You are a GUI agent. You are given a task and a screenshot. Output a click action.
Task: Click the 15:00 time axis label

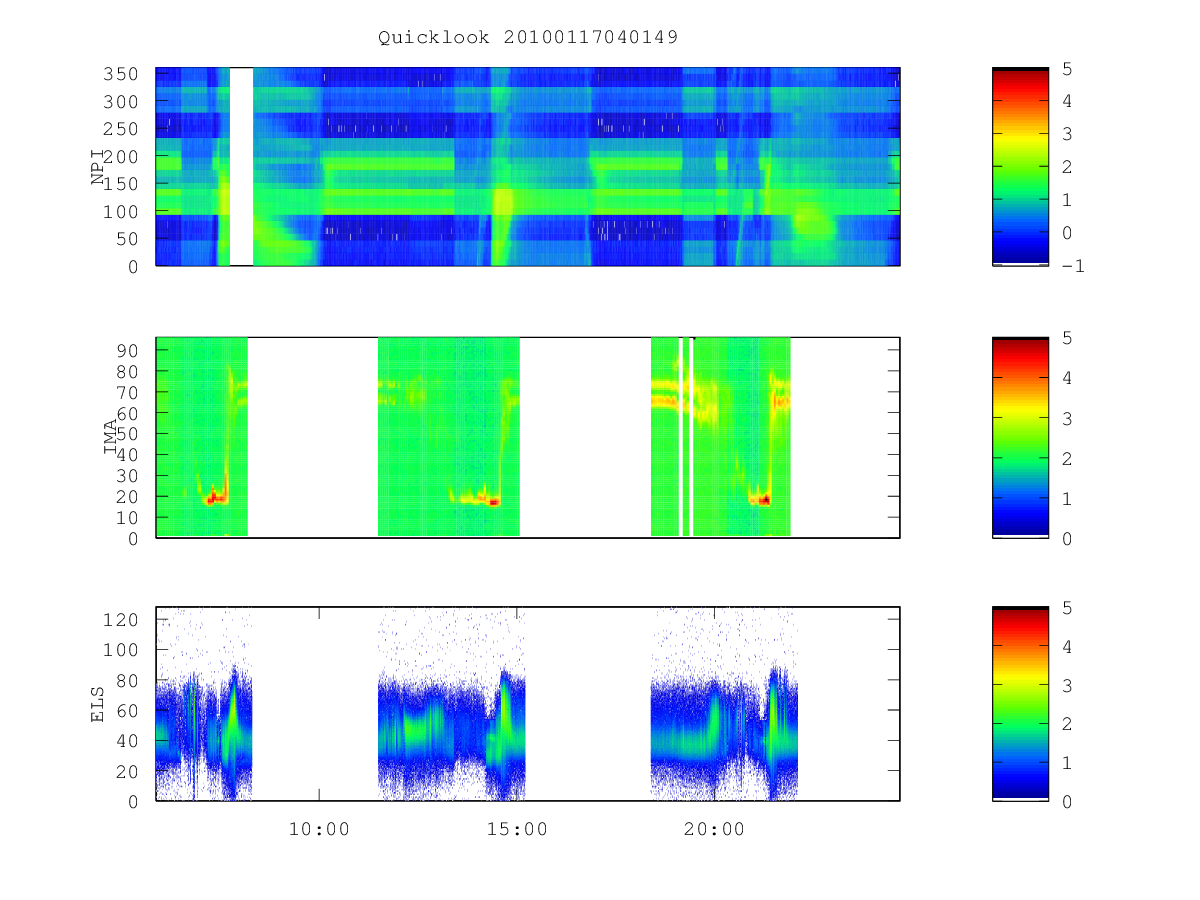pos(517,829)
